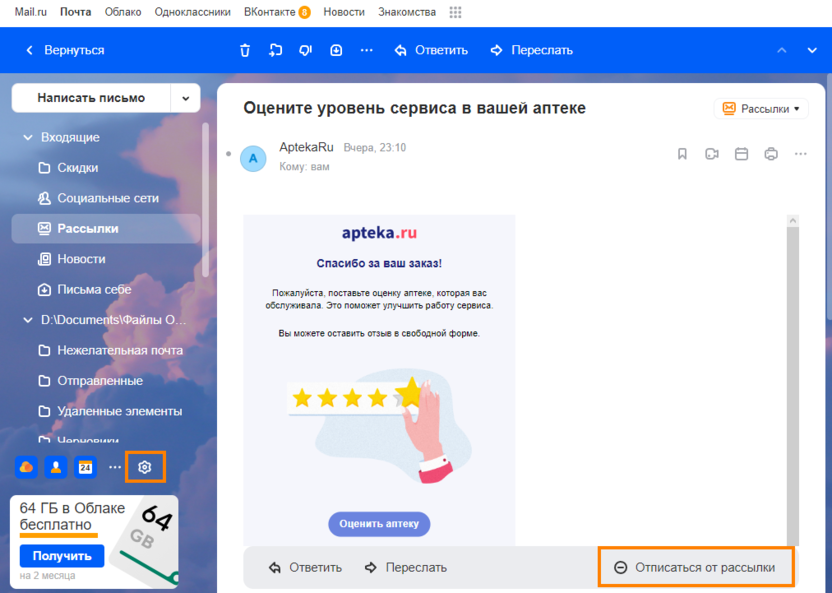
Task: Delete the email with the trash icon
Action: [245, 50]
